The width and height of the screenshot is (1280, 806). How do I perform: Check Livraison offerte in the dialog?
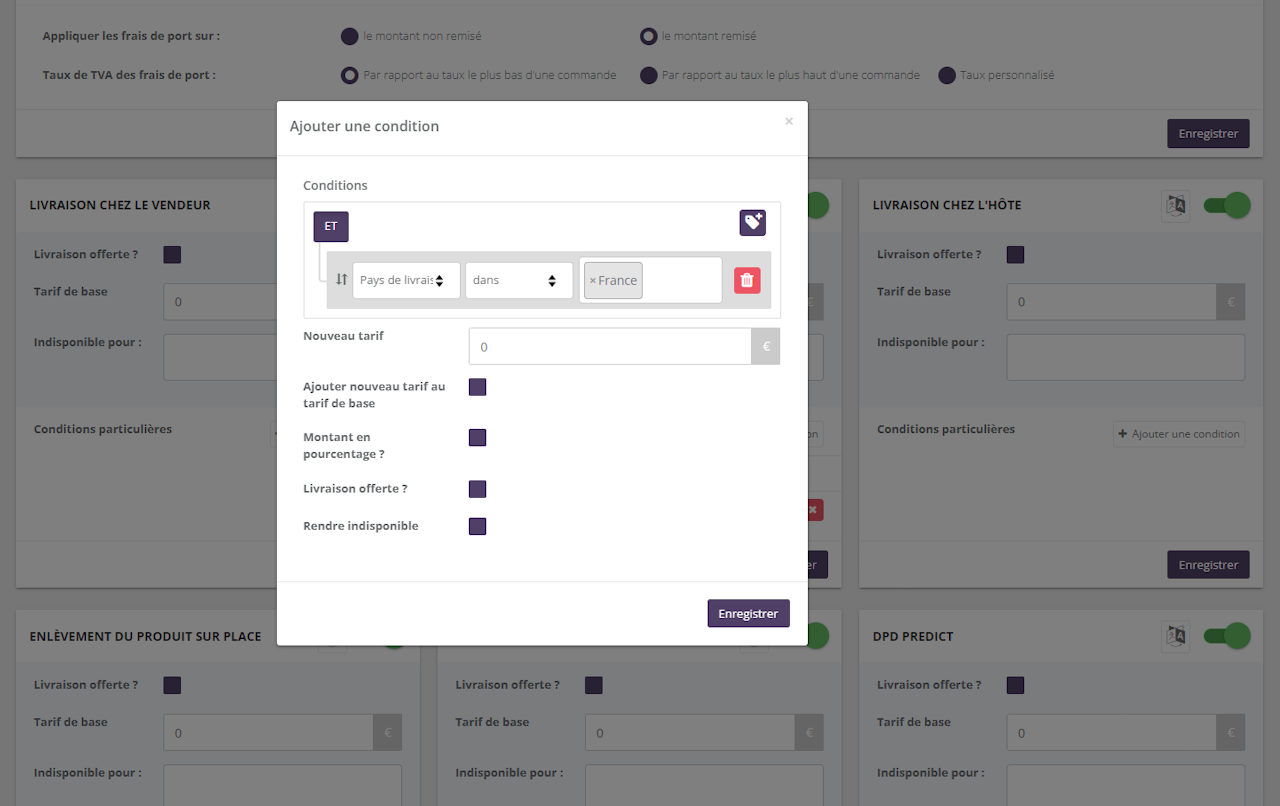[x=477, y=489]
